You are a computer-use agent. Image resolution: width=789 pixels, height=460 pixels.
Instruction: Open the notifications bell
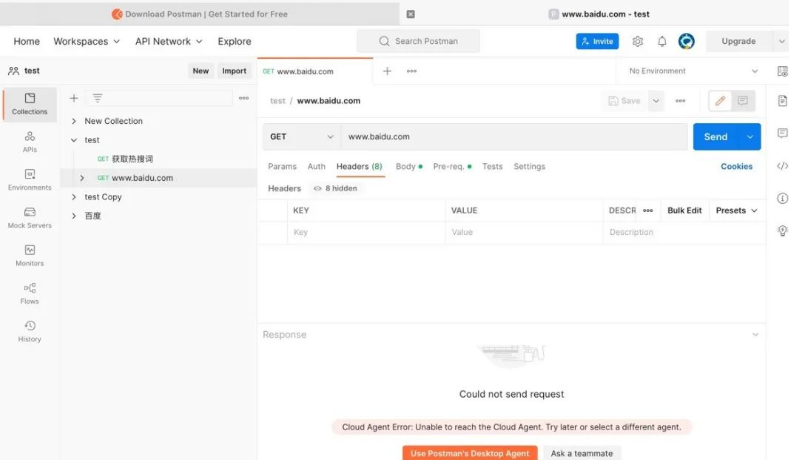661,41
